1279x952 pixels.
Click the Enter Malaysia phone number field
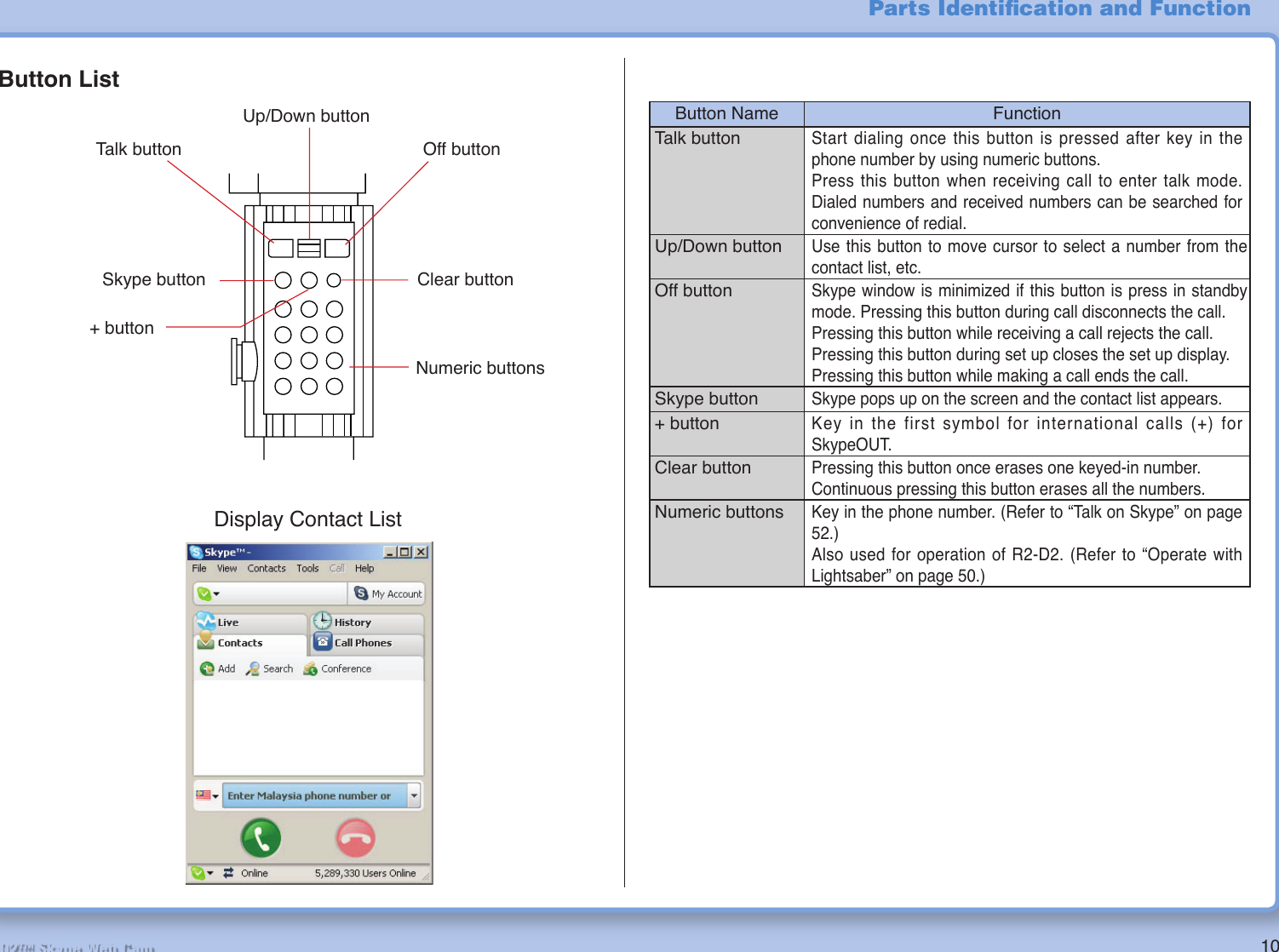pos(315,795)
